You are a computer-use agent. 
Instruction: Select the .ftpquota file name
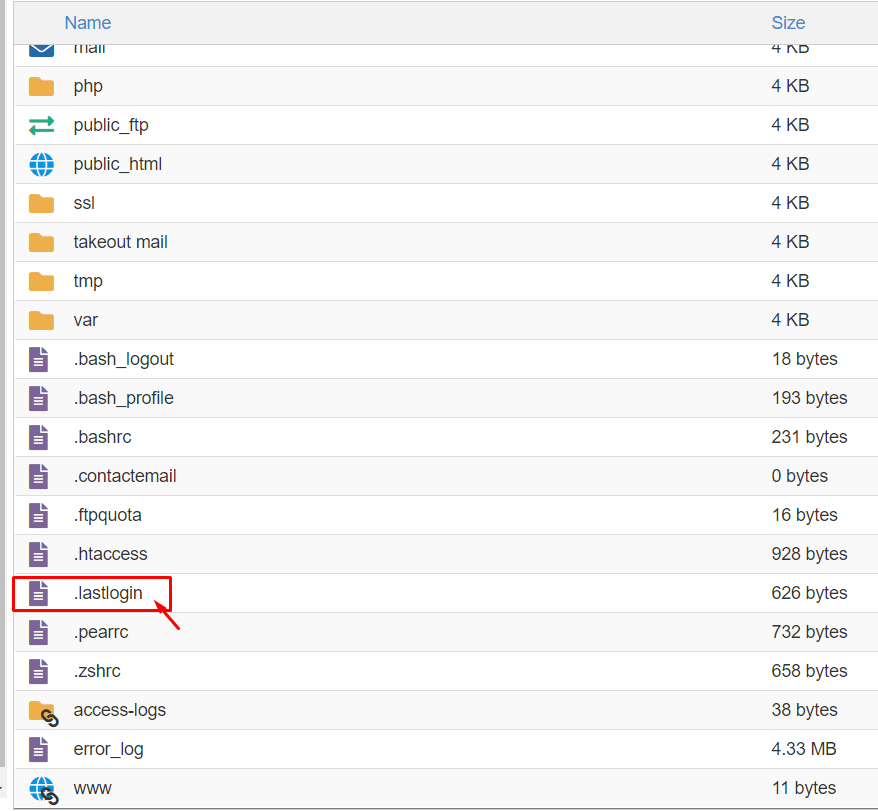point(107,515)
